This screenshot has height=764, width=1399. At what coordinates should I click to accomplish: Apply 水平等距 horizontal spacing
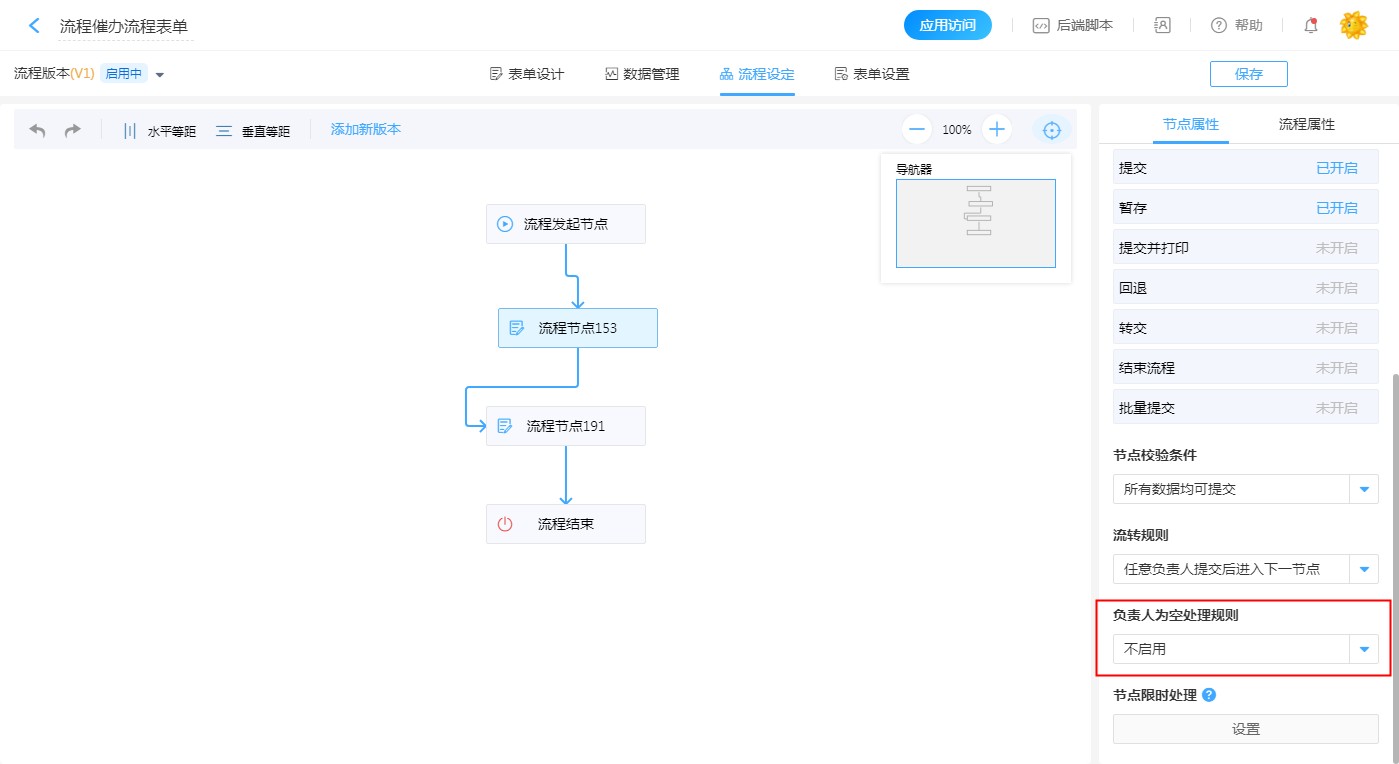pos(159,131)
